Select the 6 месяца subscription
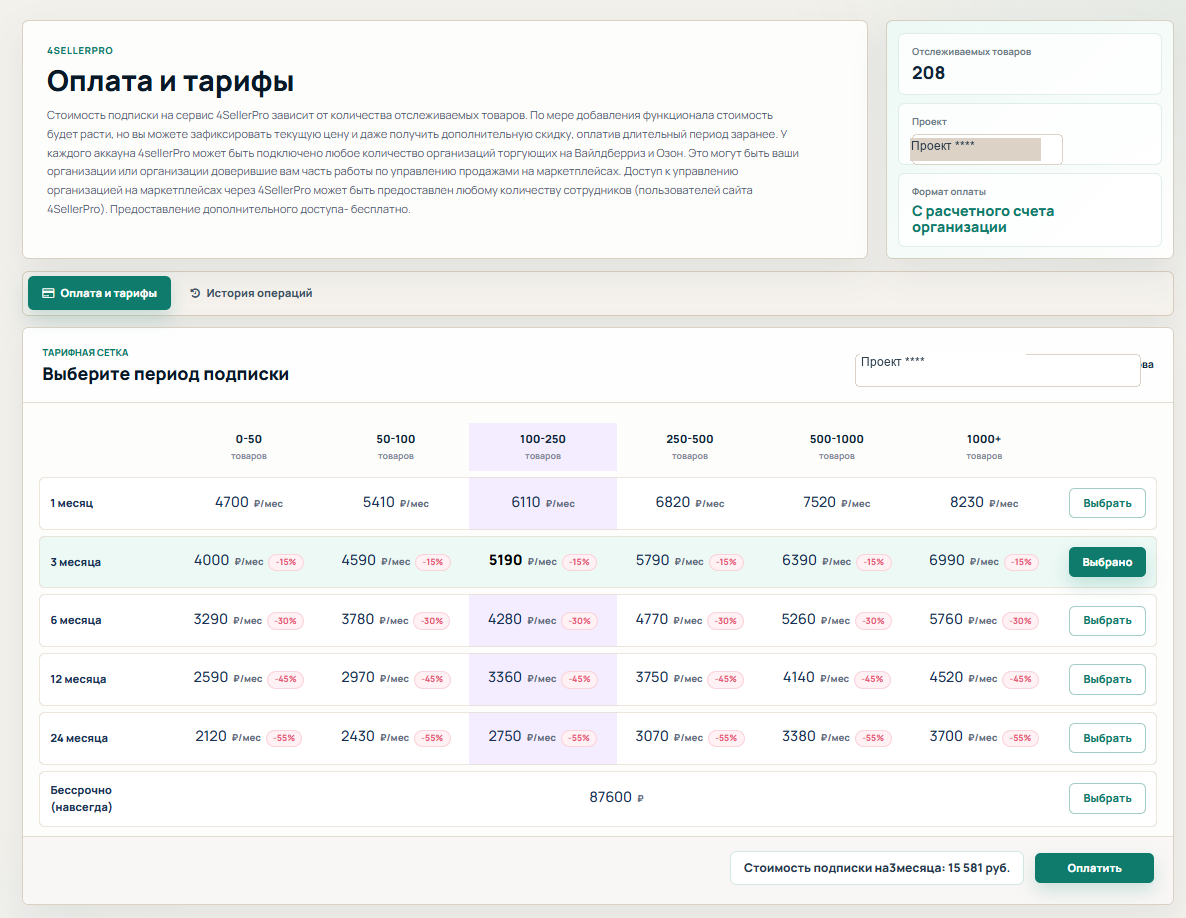This screenshot has height=918, width=1186. click(1107, 620)
